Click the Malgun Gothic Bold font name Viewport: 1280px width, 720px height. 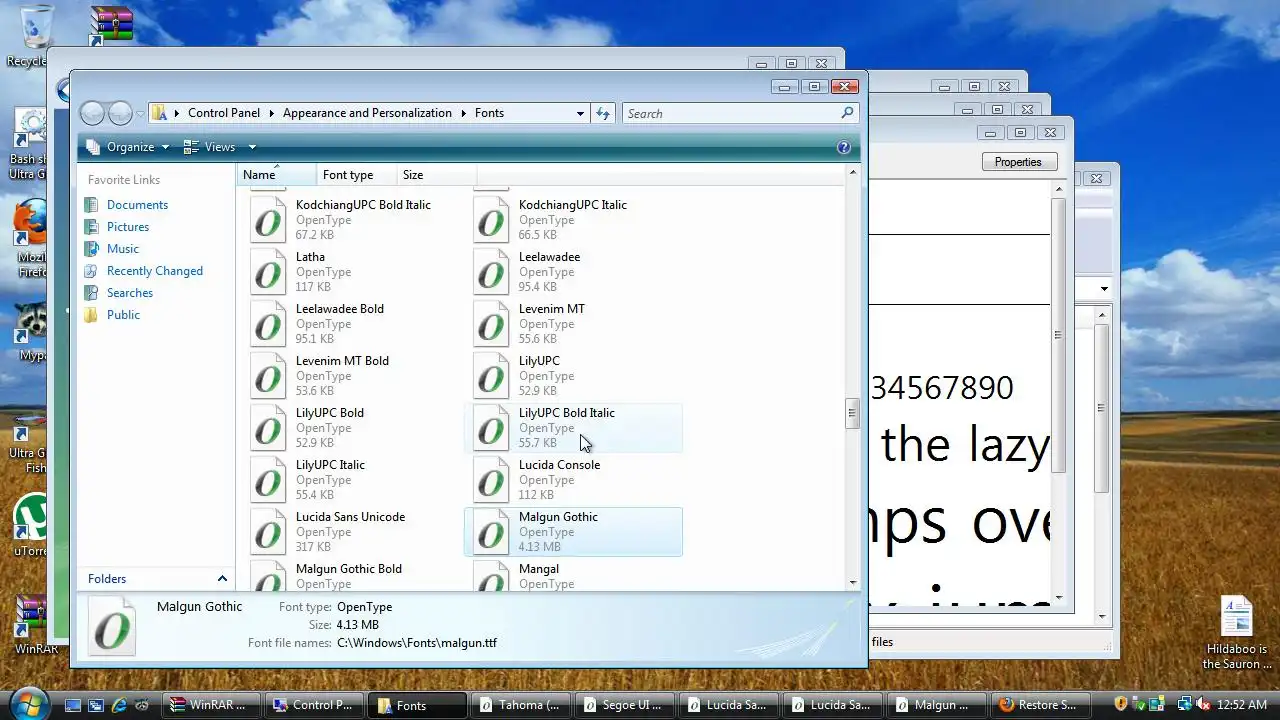349,569
